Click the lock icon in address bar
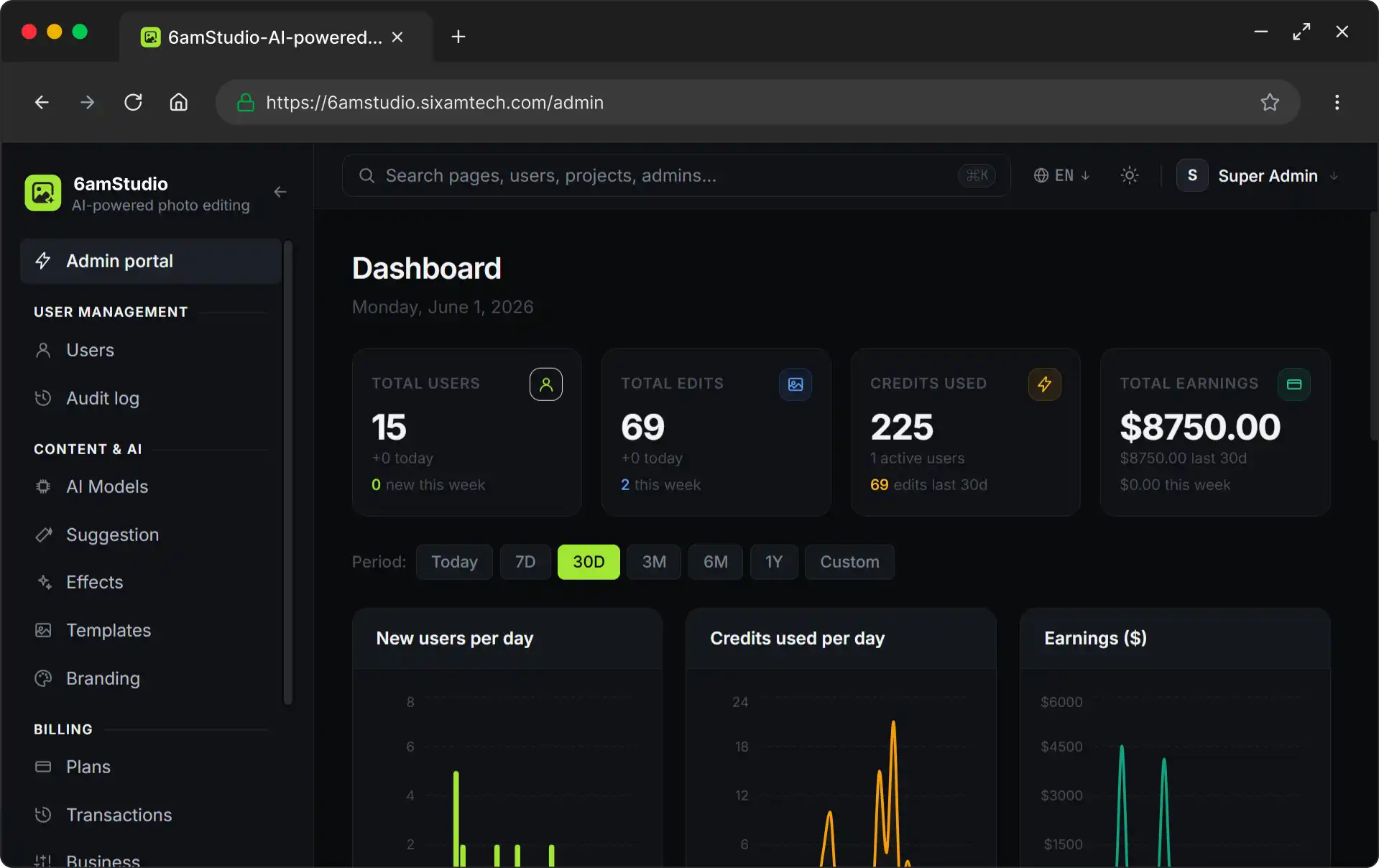This screenshot has width=1379, height=868. click(x=246, y=102)
